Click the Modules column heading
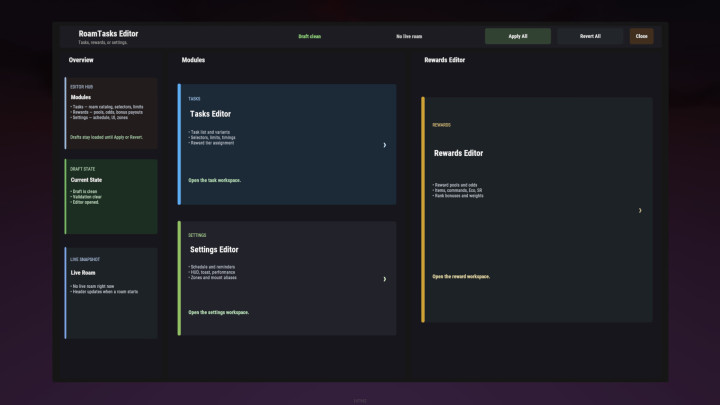 [x=193, y=60]
